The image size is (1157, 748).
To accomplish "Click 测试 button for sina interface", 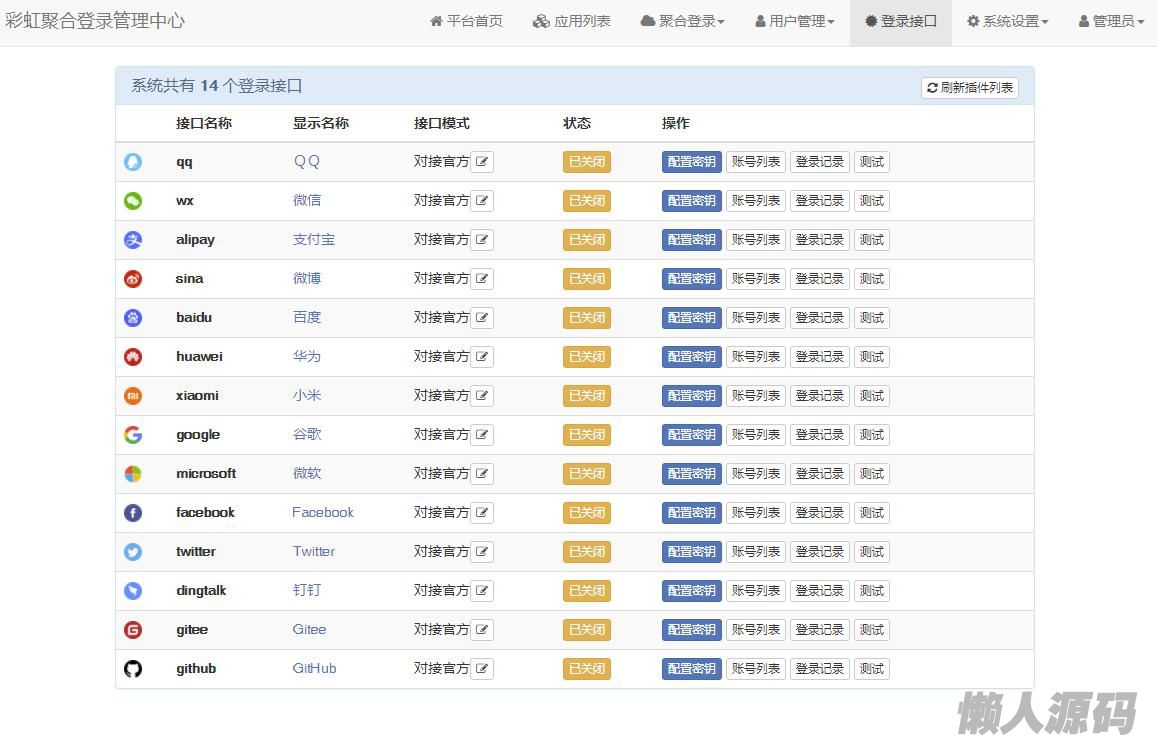I will pos(871,279).
